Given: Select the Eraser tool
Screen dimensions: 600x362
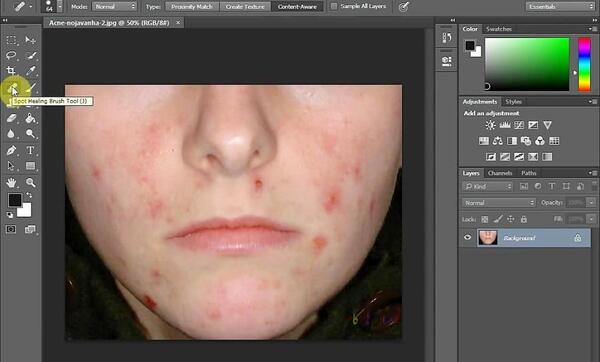Looking at the screenshot, I should [x=11, y=118].
